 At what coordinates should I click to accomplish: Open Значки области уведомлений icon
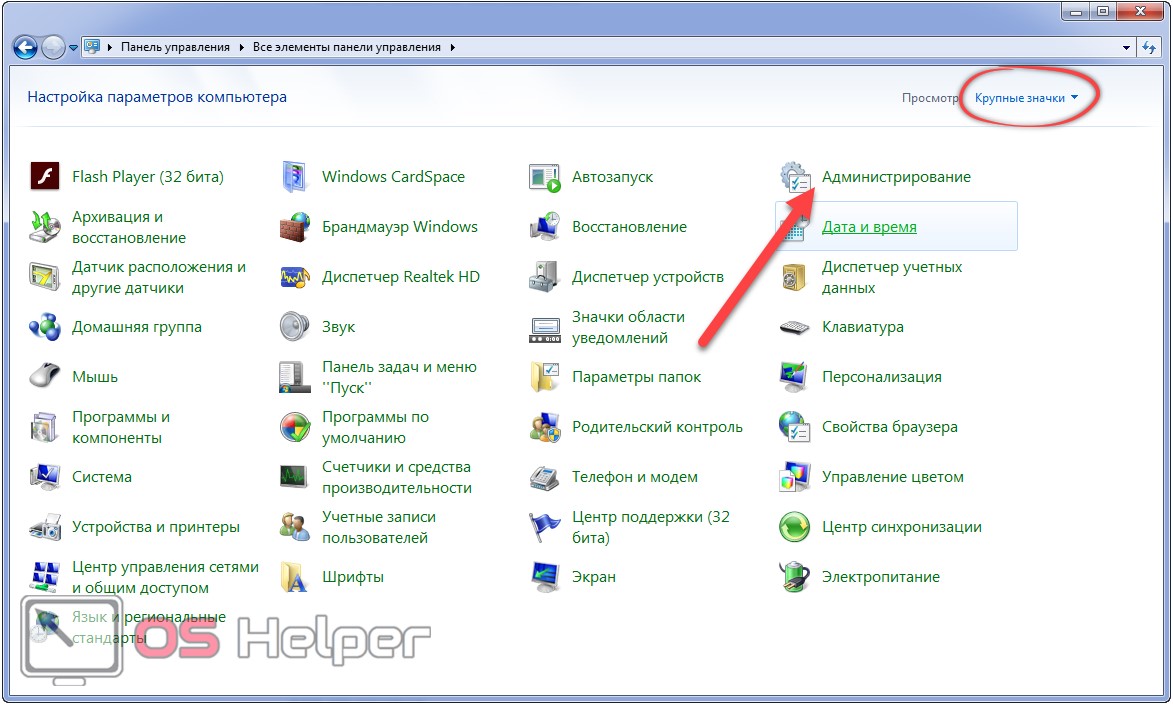click(x=545, y=328)
